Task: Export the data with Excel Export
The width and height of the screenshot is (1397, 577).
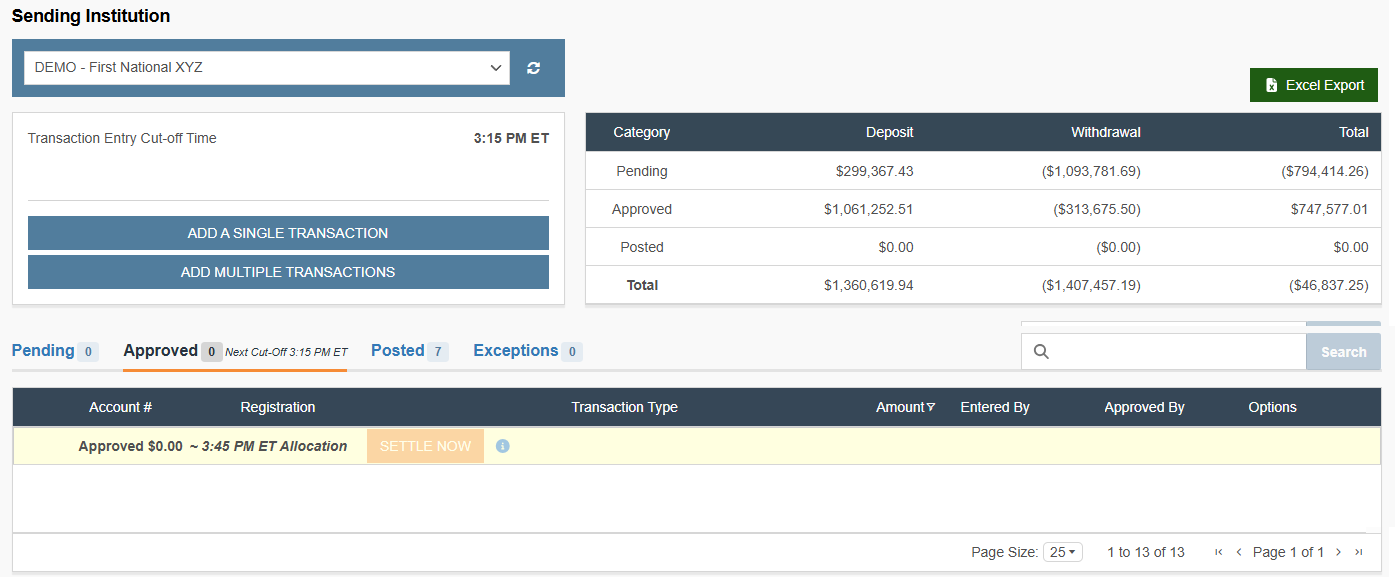Action: 1314,85
